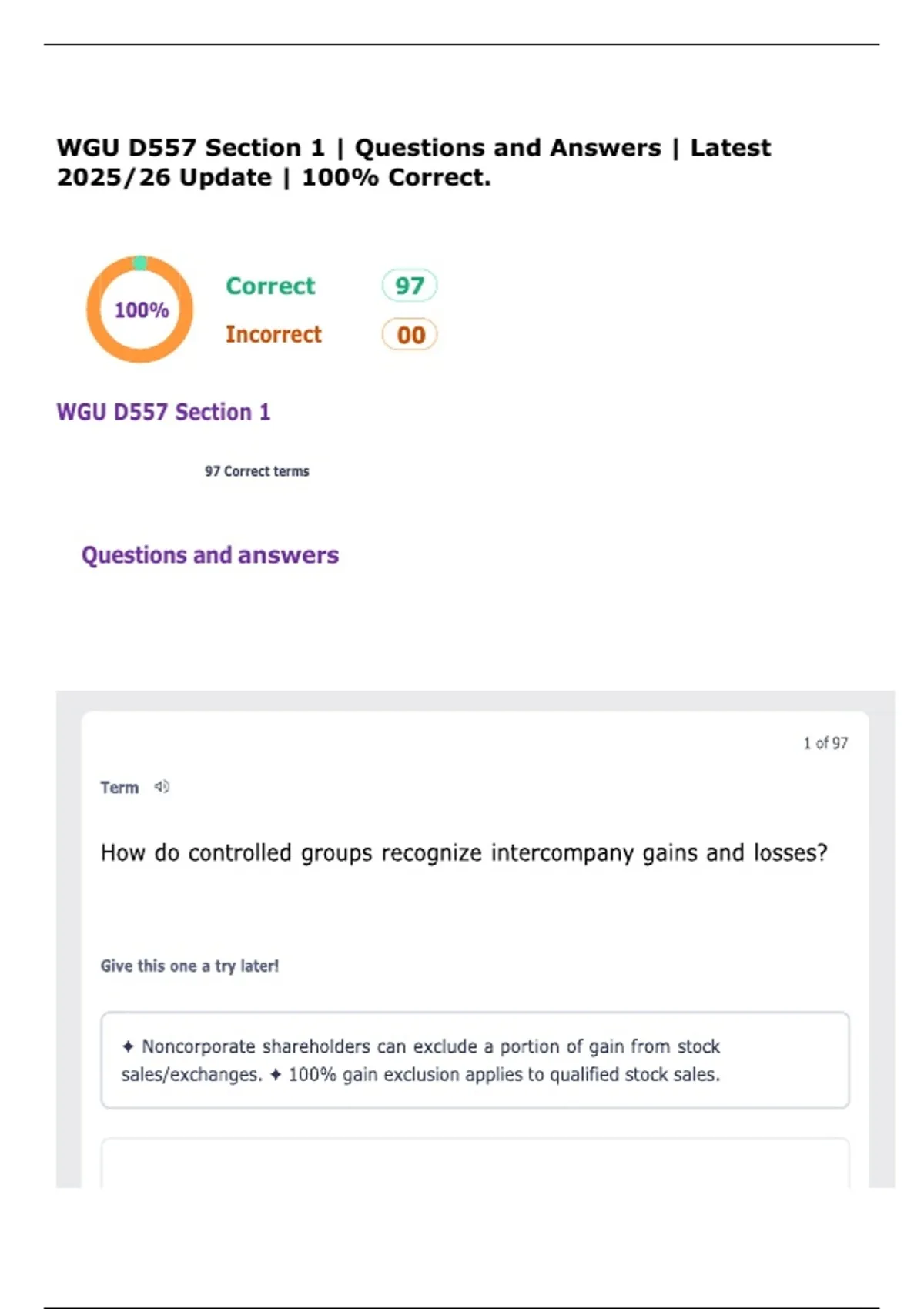Play the audio speaker icon beside Term
This screenshot has height=1309, width=924.
(162, 786)
